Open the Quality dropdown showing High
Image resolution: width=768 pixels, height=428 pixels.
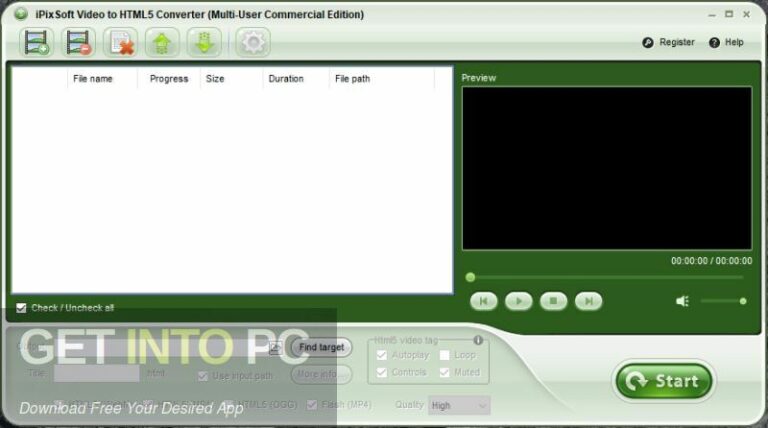click(x=459, y=405)
